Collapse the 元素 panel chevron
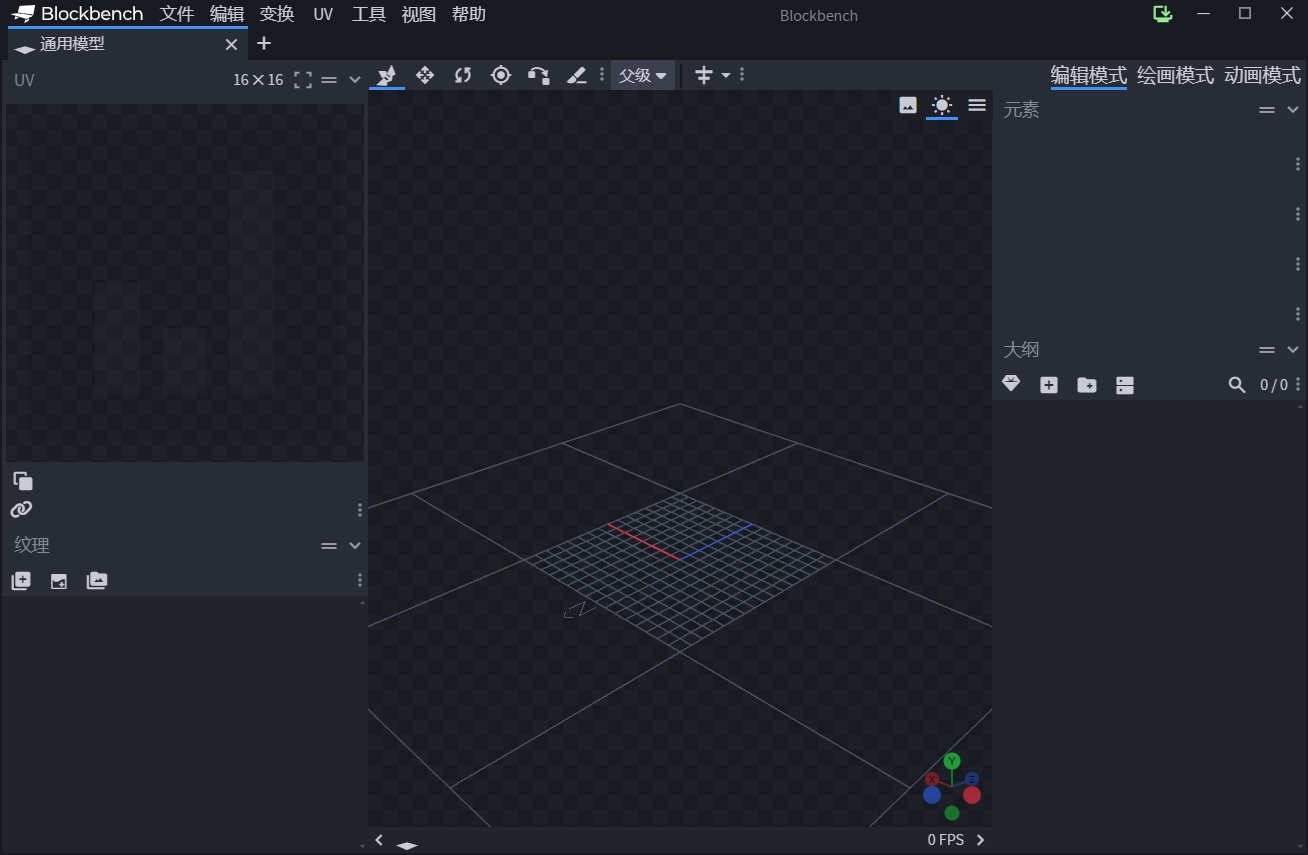 1292,110
